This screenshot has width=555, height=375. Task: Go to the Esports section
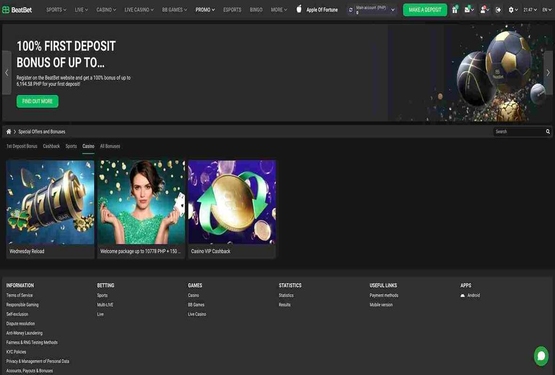(x=232, y=10)
